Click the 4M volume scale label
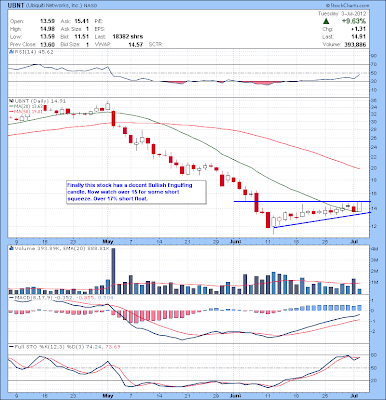386x400 pixels. 374,249
